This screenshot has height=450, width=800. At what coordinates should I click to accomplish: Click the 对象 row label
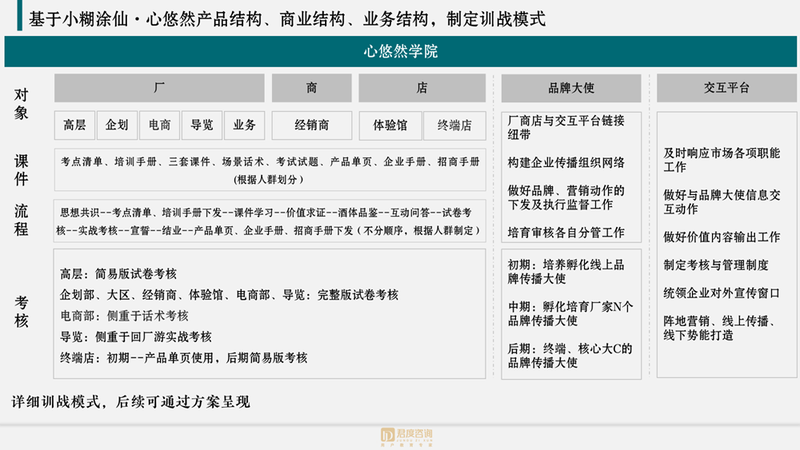point(21,104)
